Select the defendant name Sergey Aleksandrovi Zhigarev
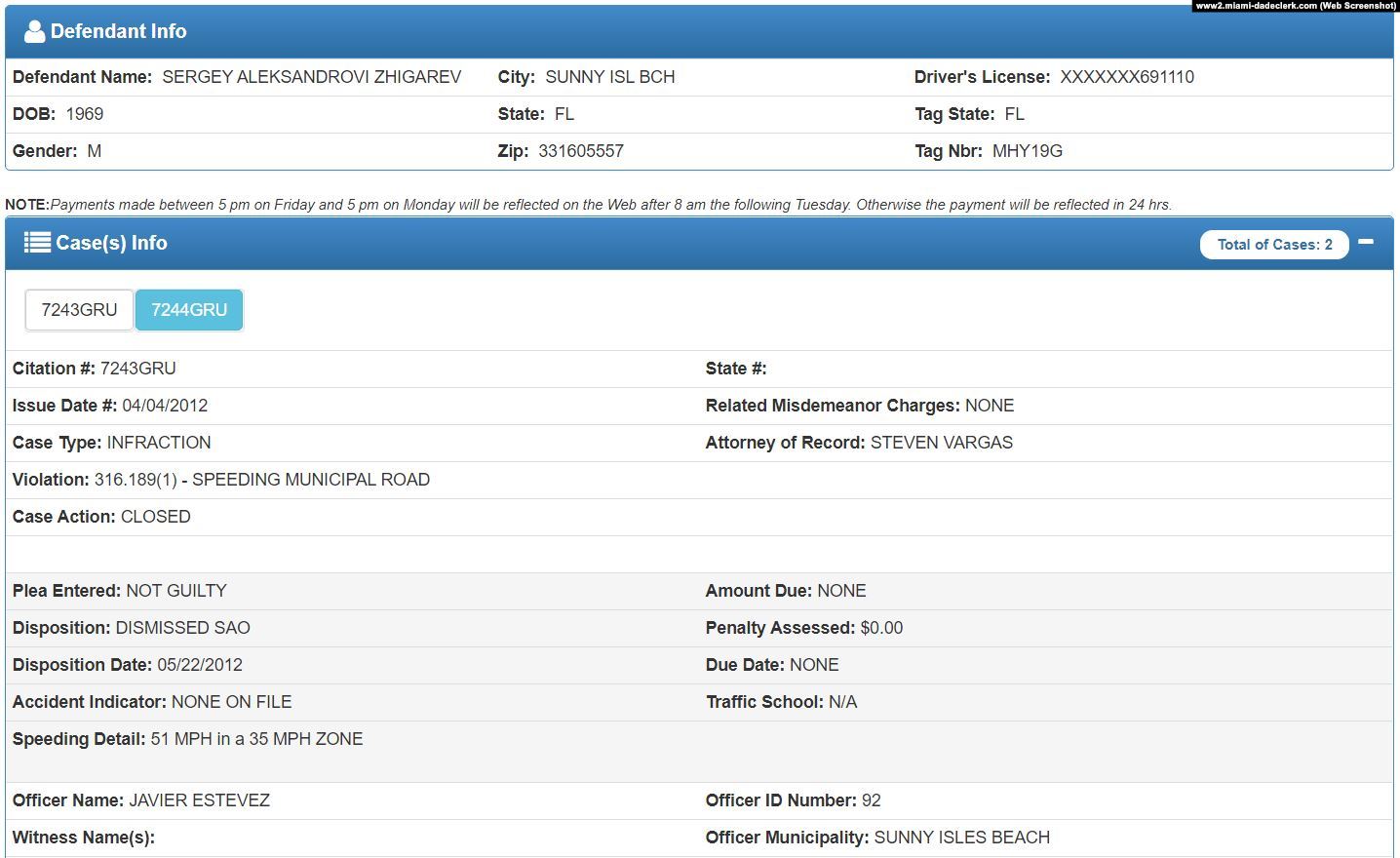This screenshot has width=1400, height=858. point(311,77)
